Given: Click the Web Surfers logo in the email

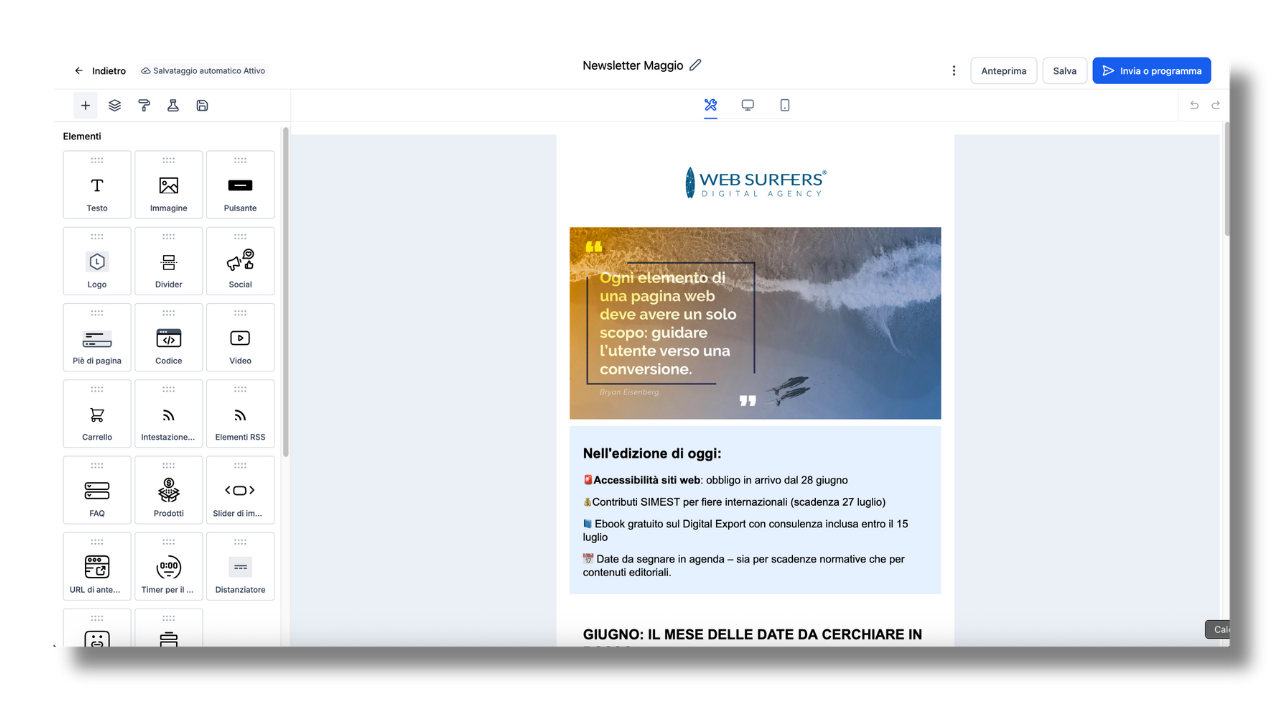Looking at the screenshot, I should coord(755,183).
